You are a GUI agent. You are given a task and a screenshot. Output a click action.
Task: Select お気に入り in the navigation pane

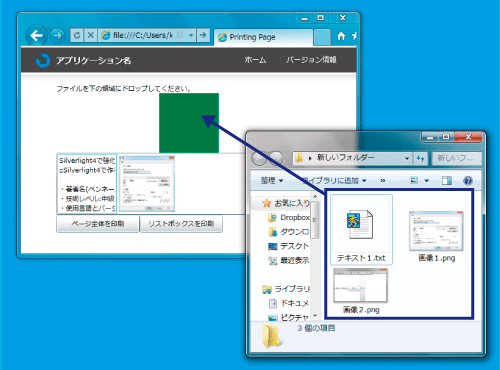click(286, 203)
